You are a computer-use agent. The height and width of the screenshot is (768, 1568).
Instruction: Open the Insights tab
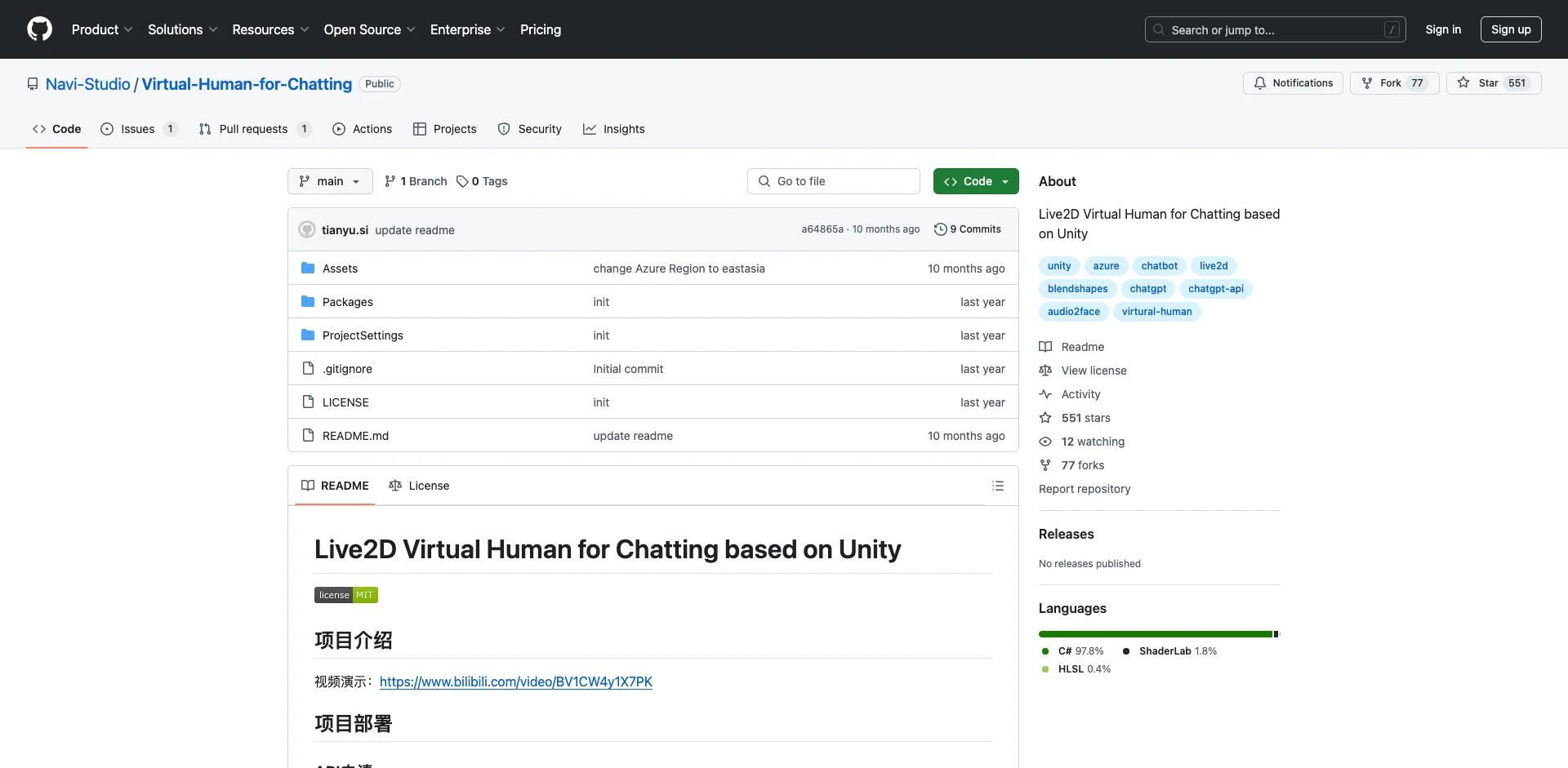pos(614,129)
